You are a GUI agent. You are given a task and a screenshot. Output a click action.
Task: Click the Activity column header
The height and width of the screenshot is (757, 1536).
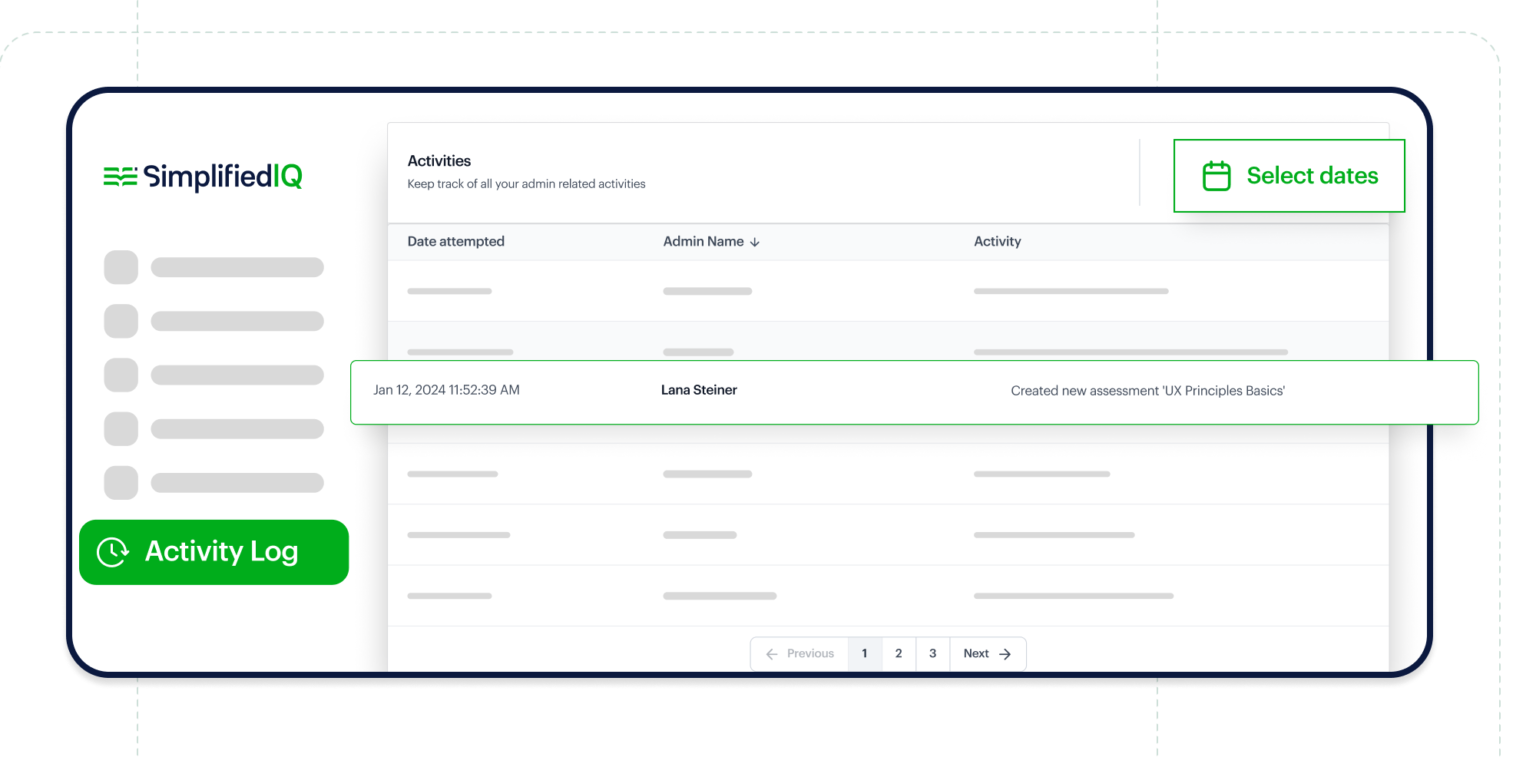(x=997, y=241)
